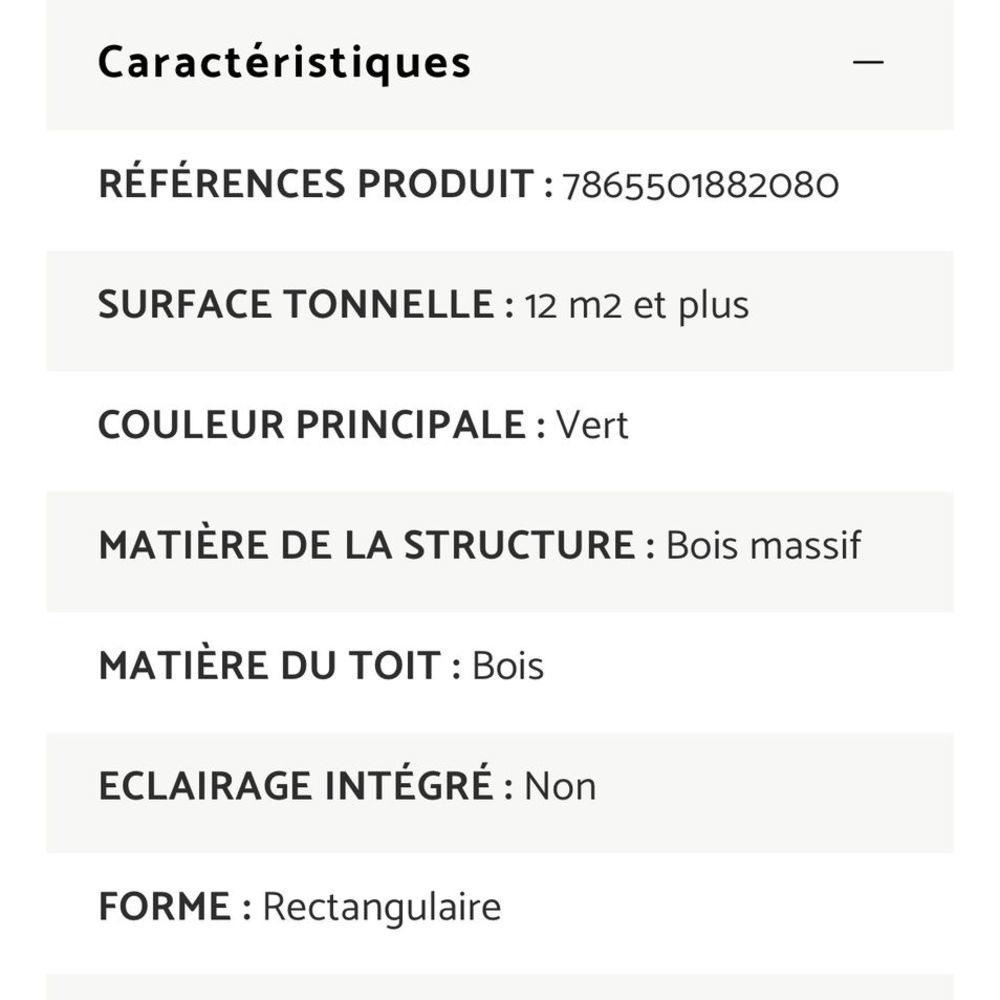Select the "Non" lighting value
Image resolution: width=1000 pixels, height=1000 pixels.
(x=560, y=787)
